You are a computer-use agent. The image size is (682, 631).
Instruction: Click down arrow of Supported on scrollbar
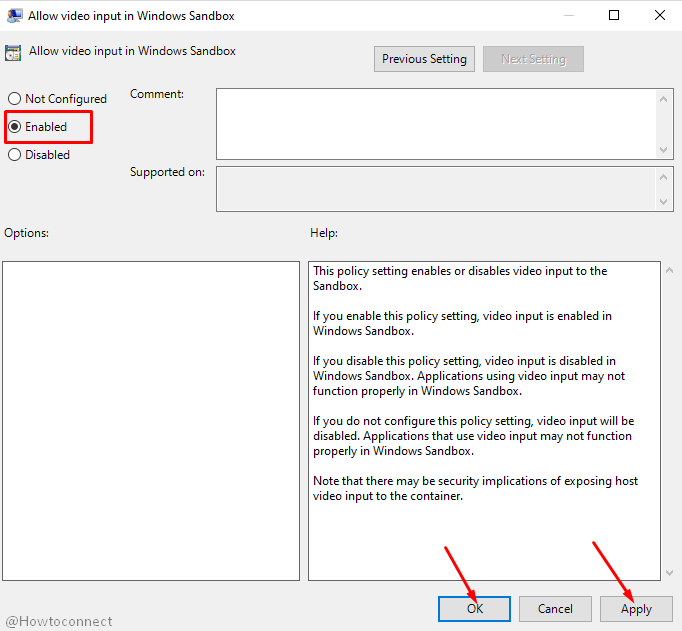pyautogui.click(x=665, y=203)
